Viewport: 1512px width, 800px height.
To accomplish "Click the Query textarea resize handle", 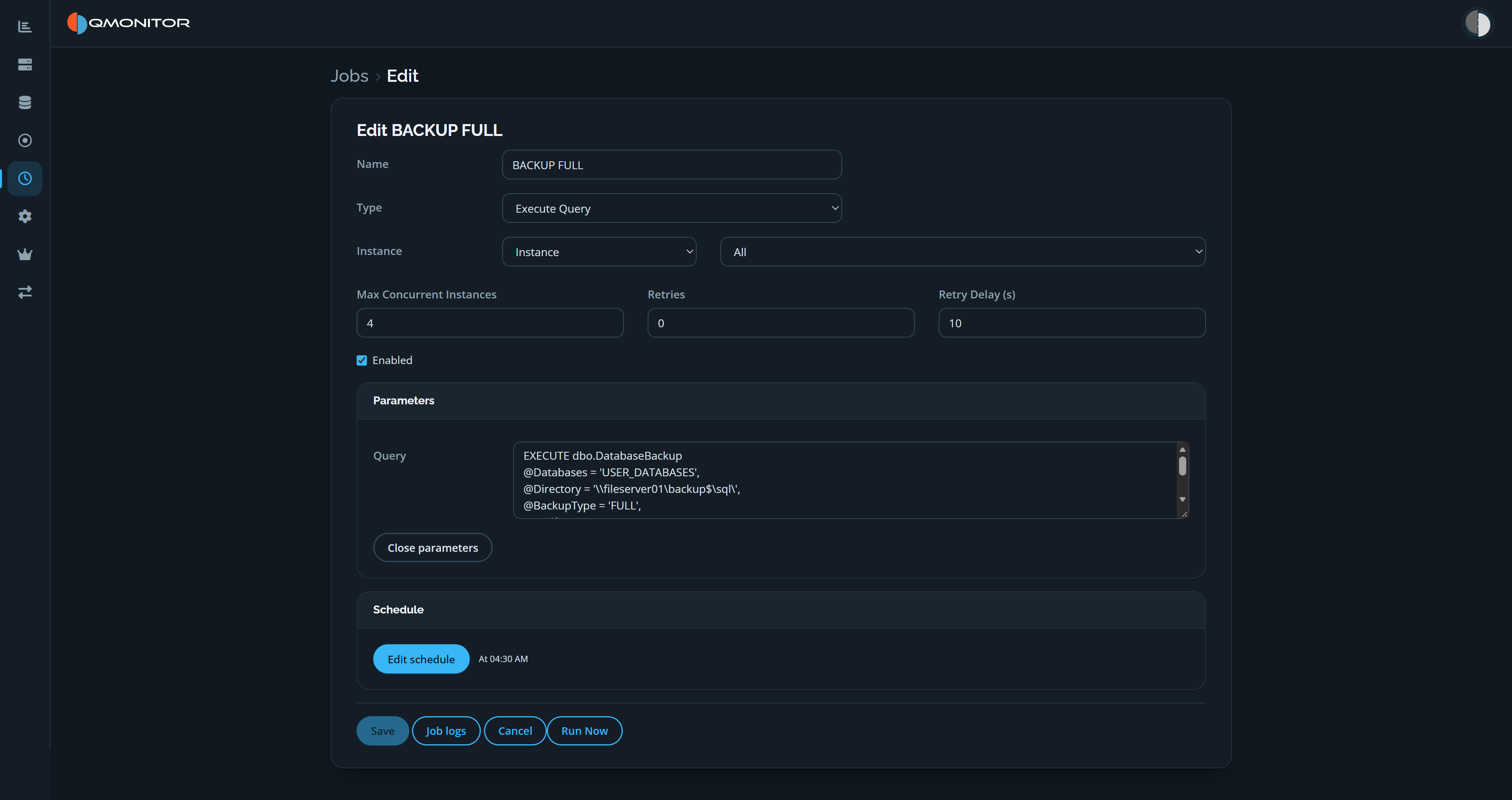I will coord(1185,514).
